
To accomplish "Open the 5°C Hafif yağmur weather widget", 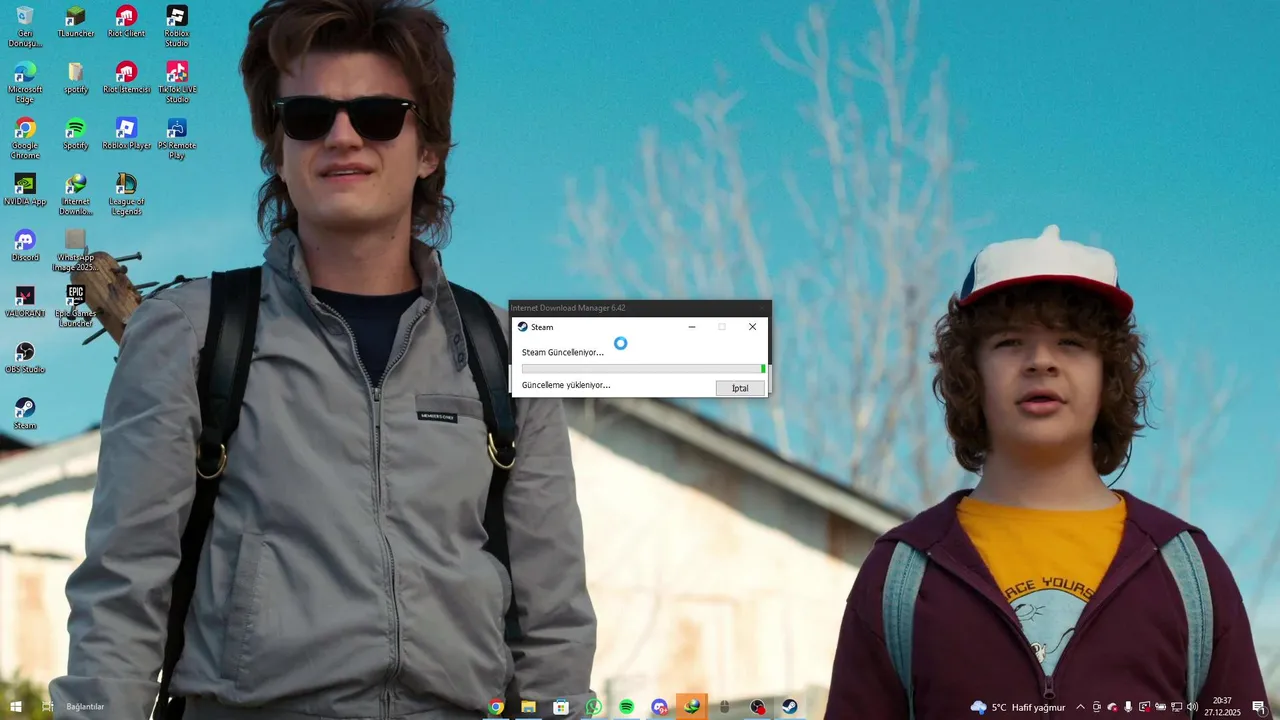I will pos(1018,707).
